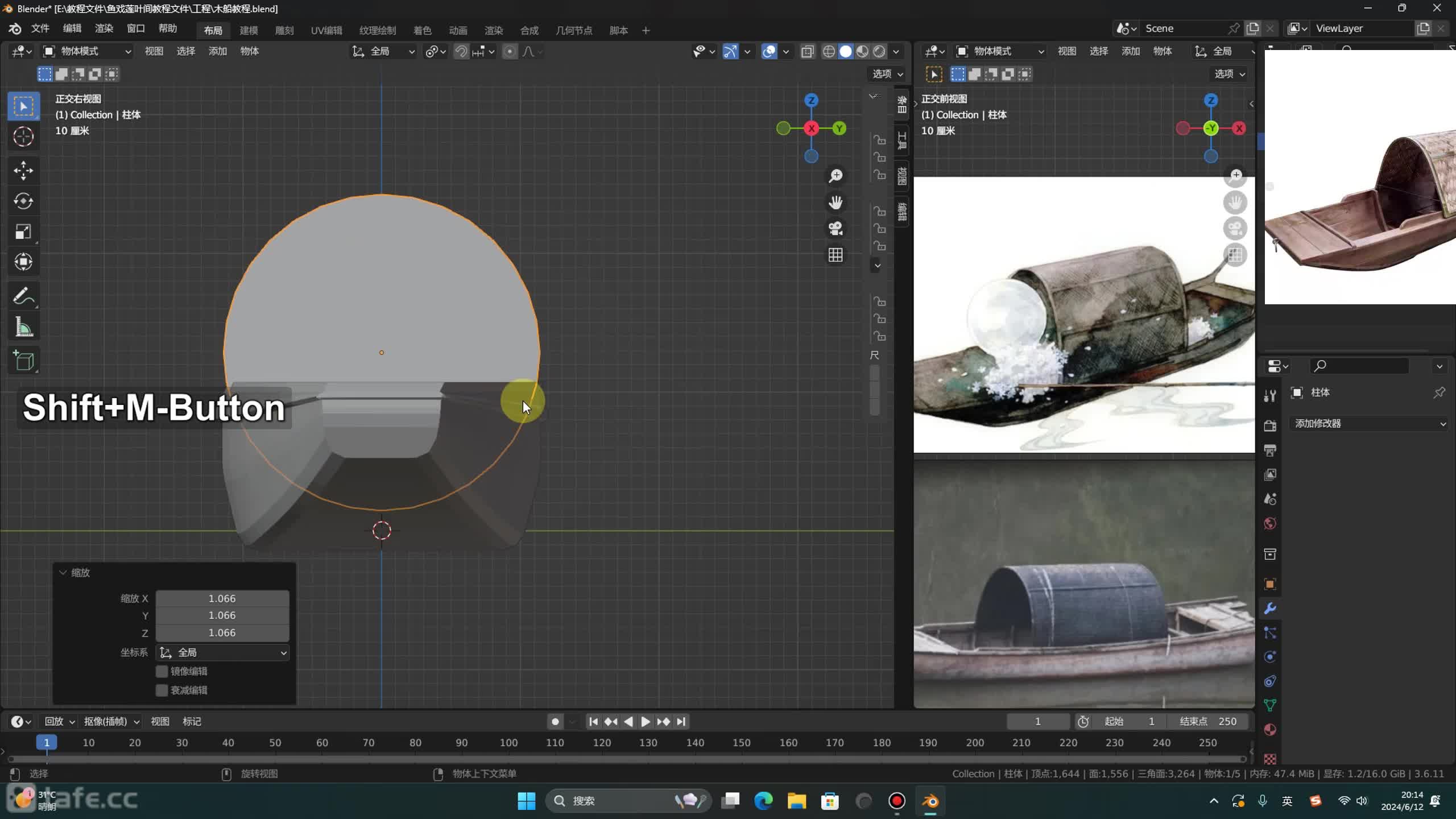Switch to wireframe shading

point(829,52)
